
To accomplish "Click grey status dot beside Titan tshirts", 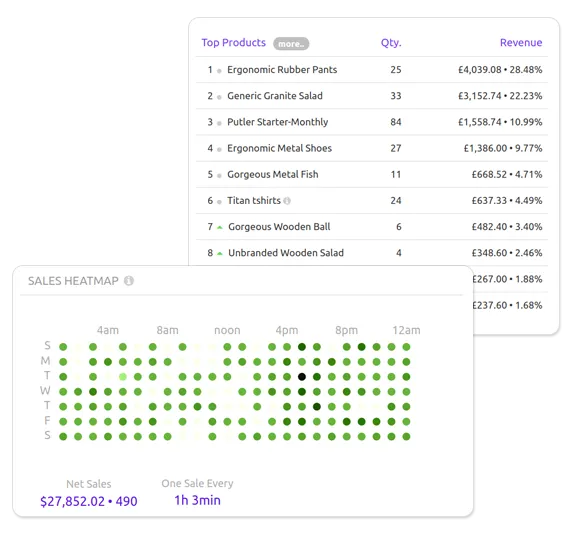I will (x=219, y=202).
